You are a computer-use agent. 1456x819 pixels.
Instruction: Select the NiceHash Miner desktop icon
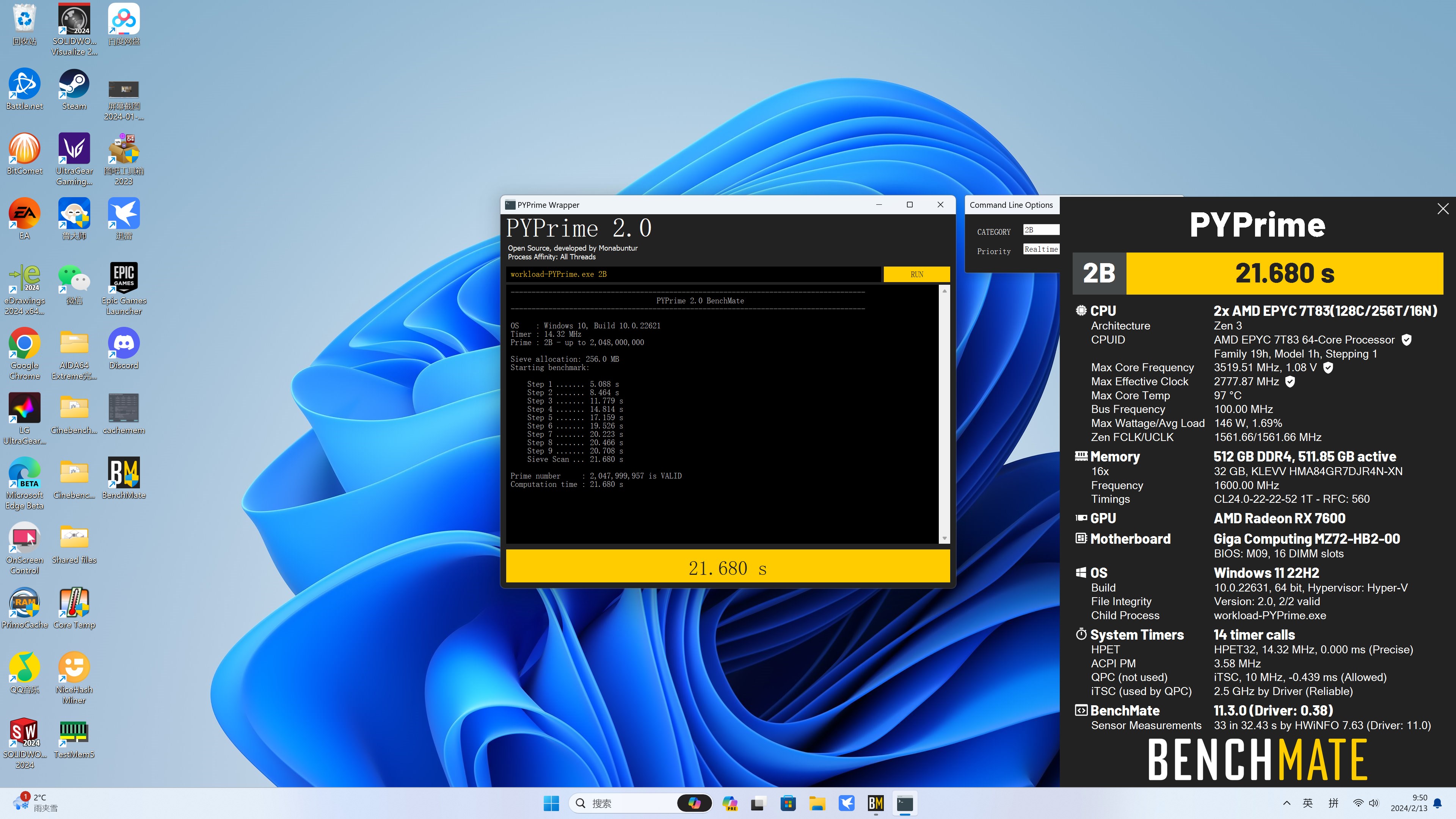click(74, 678)
